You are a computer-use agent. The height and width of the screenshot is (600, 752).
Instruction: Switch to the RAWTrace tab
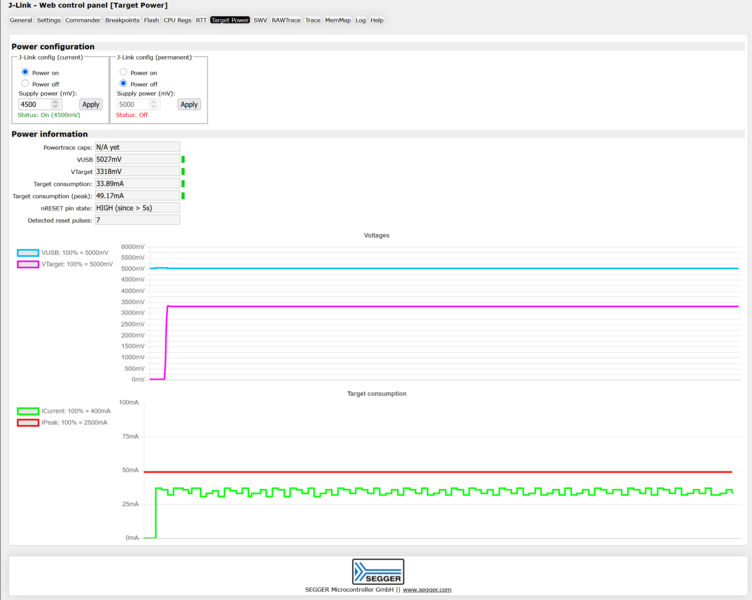tap(286, 20)
